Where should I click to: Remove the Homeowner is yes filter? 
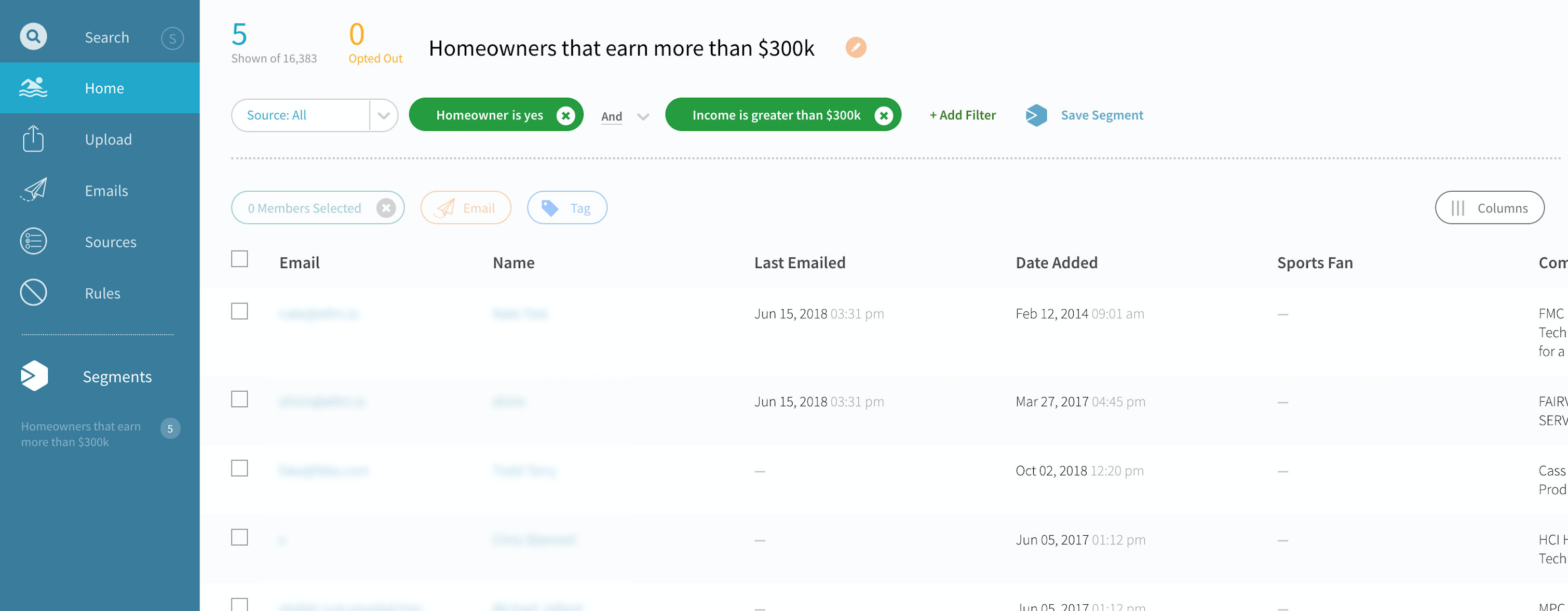click(565, 115)
